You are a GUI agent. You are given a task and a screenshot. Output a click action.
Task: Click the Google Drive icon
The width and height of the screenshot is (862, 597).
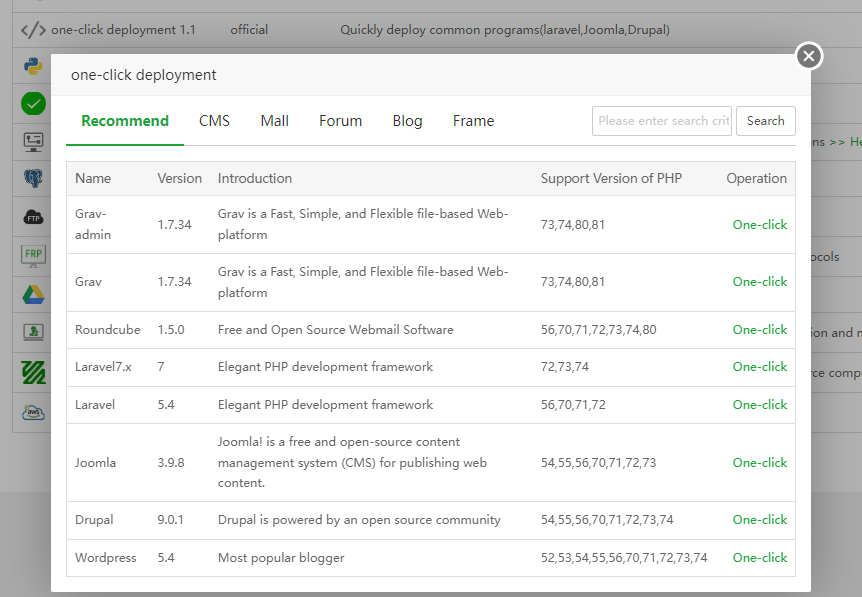33,294
